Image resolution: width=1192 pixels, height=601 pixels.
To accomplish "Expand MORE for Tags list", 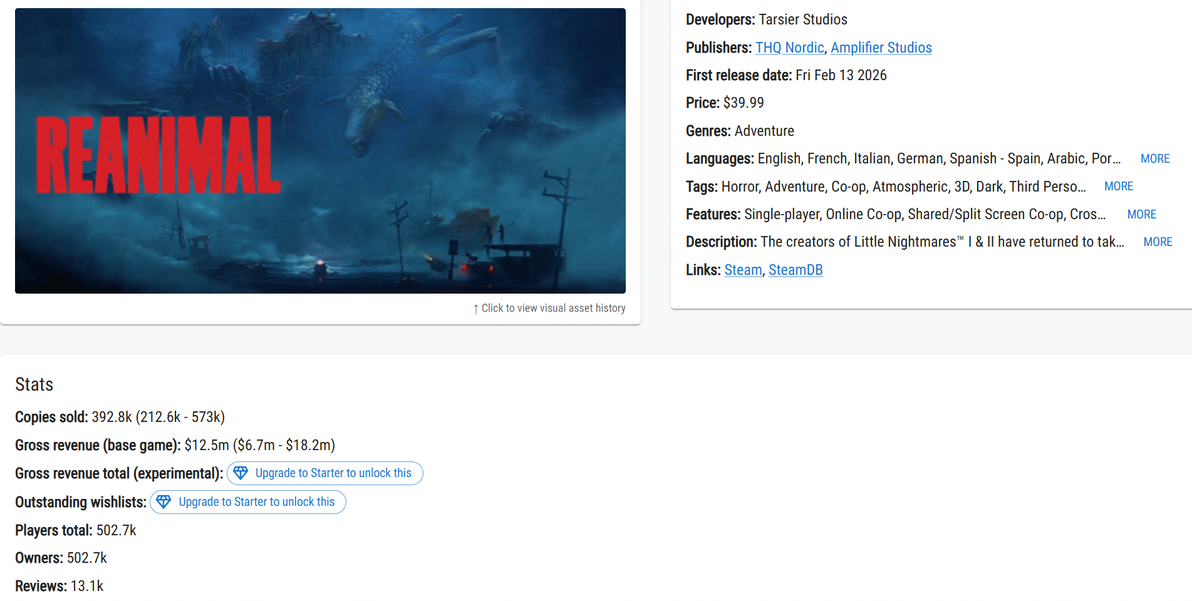I will (x=1118, y=186).
